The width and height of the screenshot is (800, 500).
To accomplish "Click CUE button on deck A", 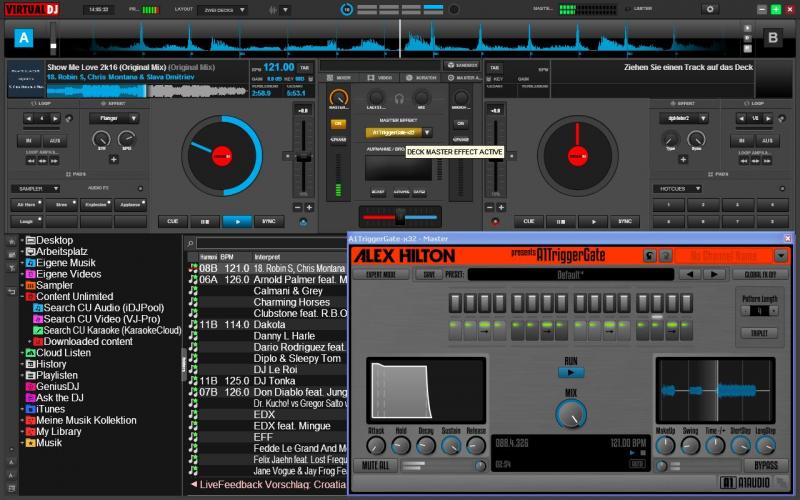I will (x=172, y=221).
